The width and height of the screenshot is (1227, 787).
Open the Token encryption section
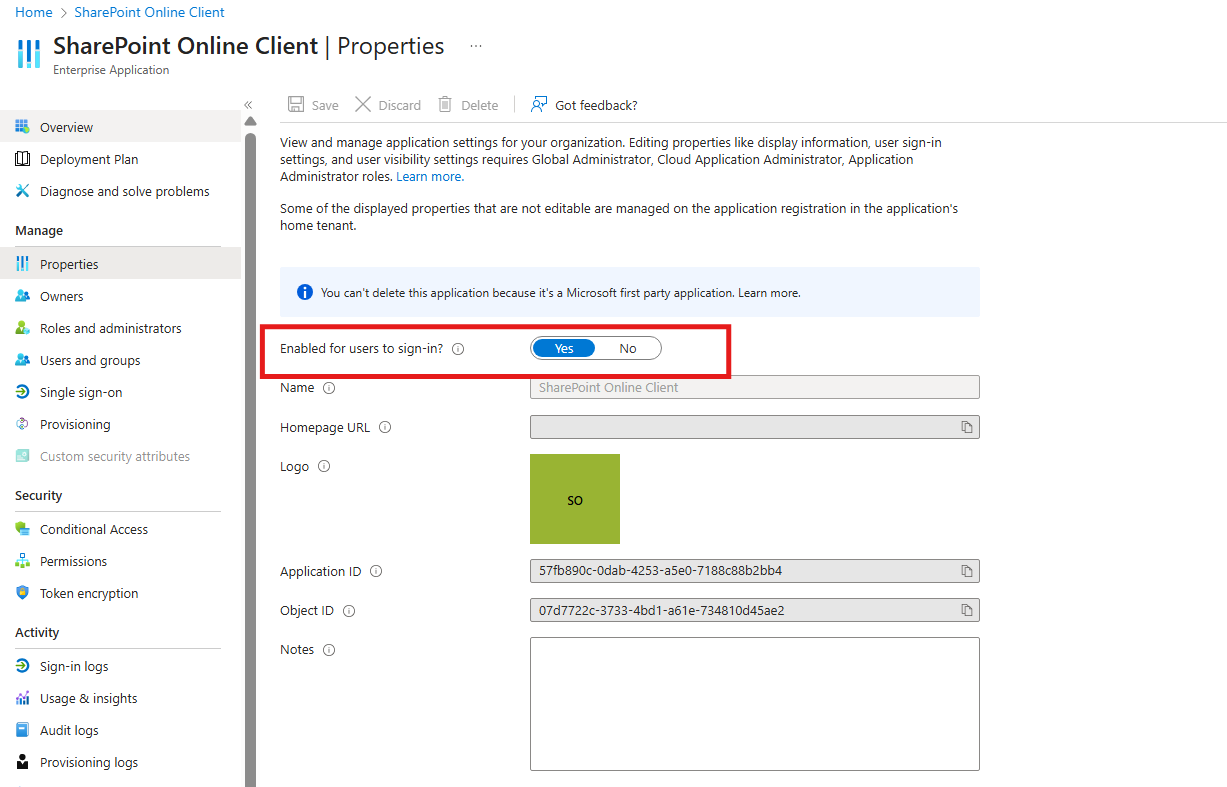[x=89, y=593]
